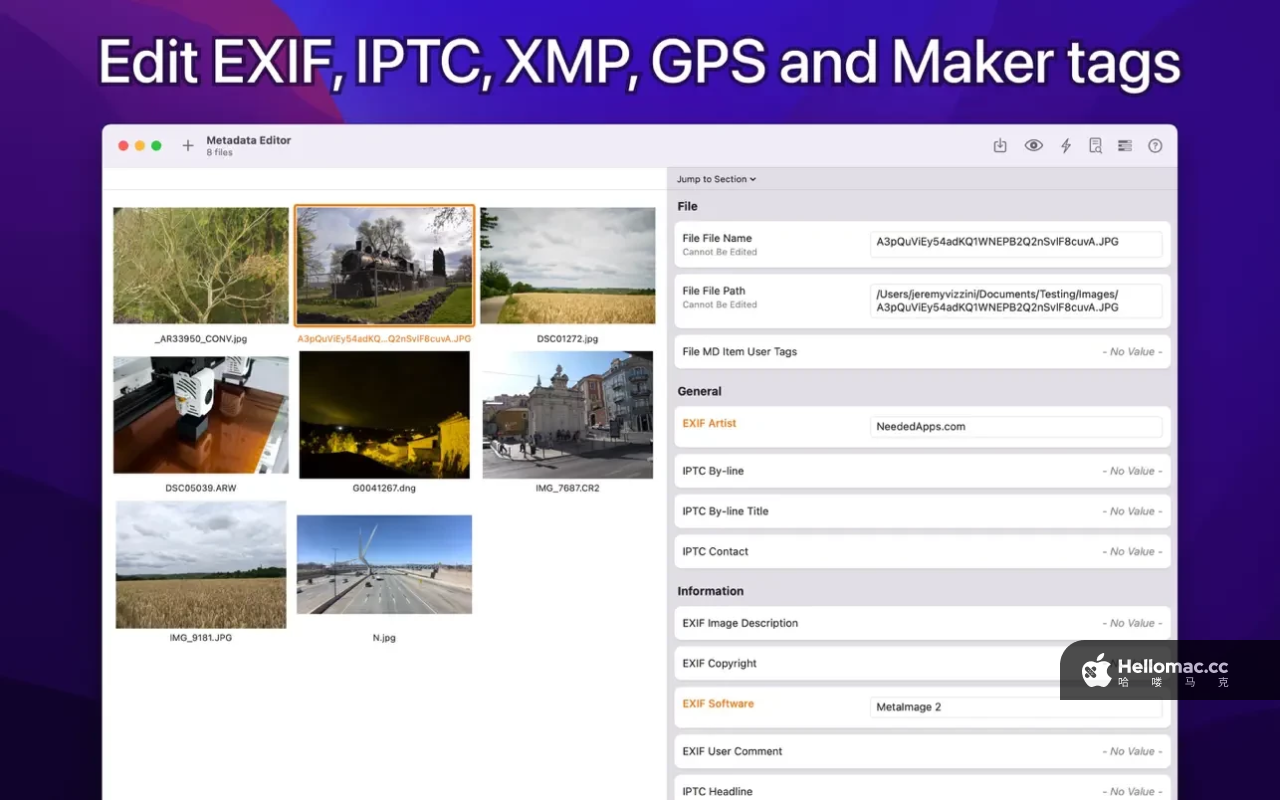Click the plus icon to add files
1280x800 pixels.
point(188,146)
